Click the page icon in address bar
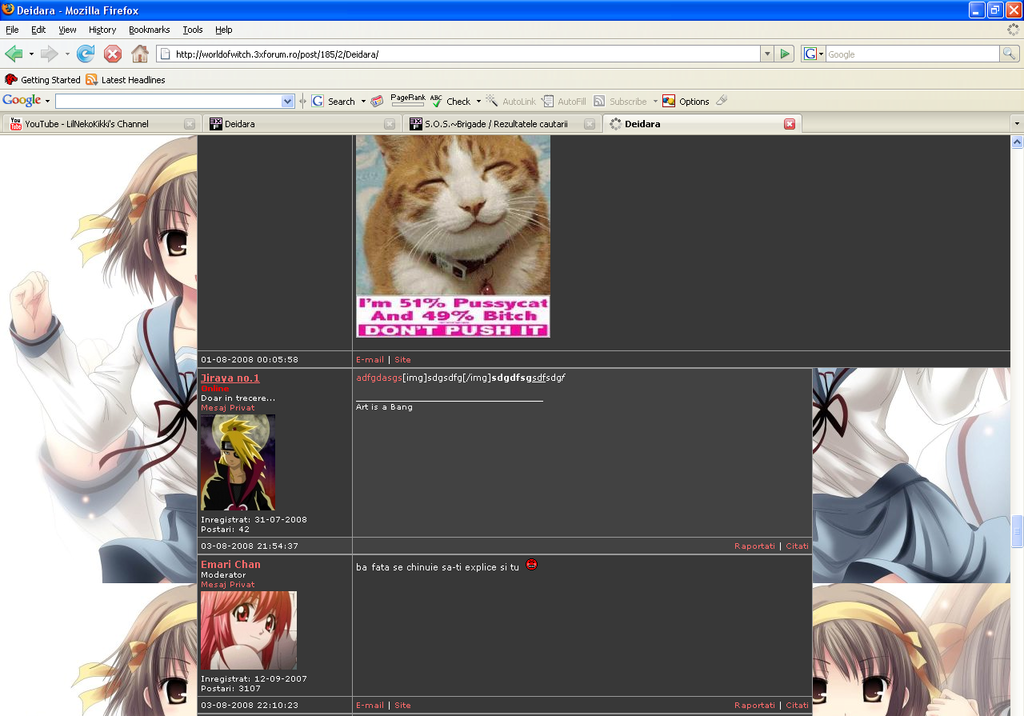 (x=165, y=54)
